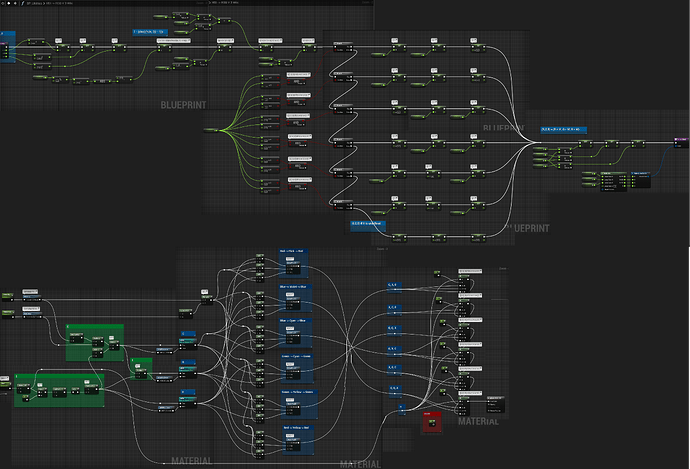This screenshot has width=690, height=469.
Task: Select the small blue 'H' comment node near red box
Action: coord(401,410)
